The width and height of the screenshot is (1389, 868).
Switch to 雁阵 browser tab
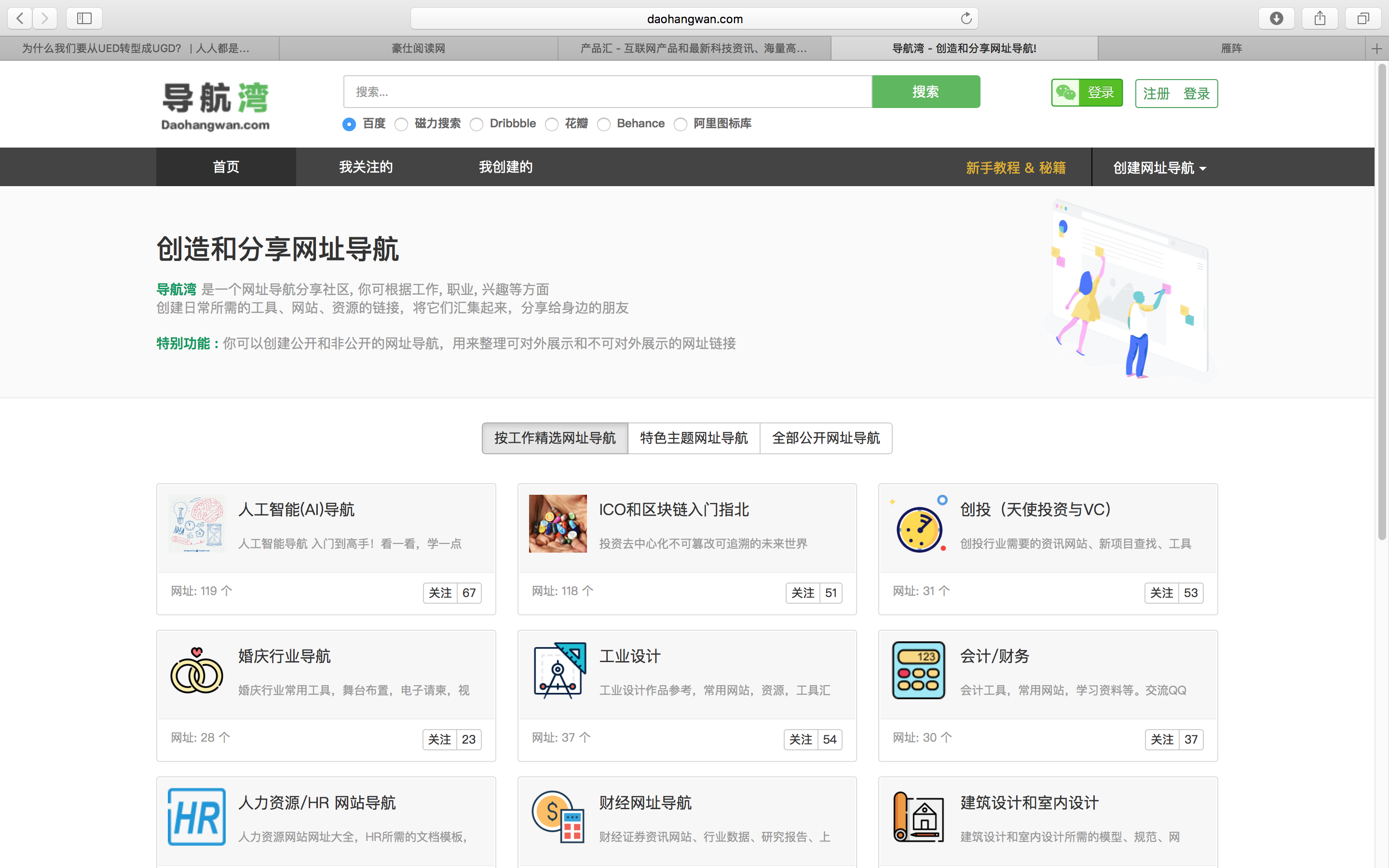[1231, 49]
